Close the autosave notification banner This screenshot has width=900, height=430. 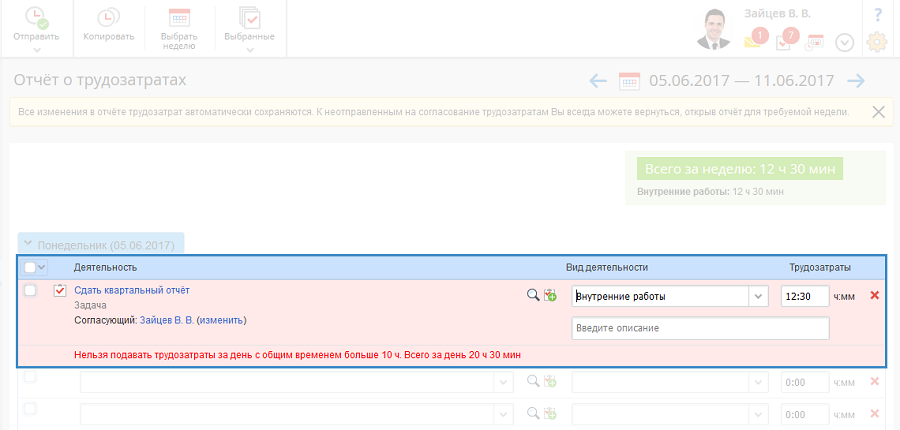click(878, 112)
